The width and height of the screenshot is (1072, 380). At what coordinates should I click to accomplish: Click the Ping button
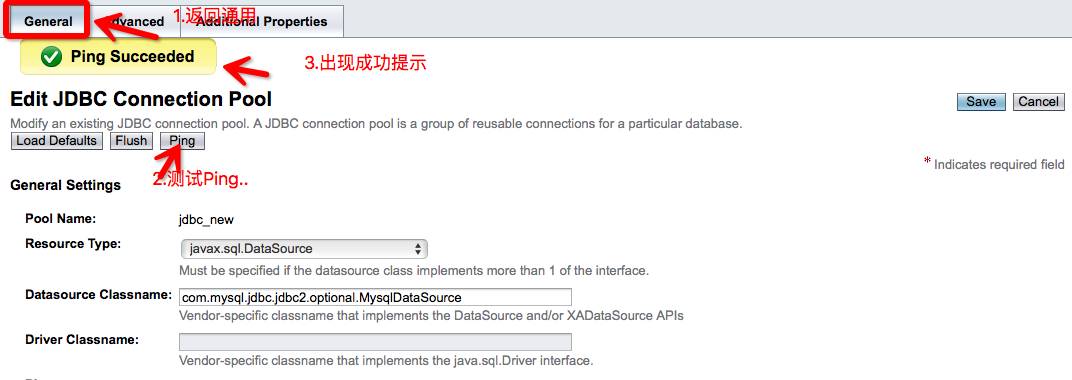tap(182, 141)
